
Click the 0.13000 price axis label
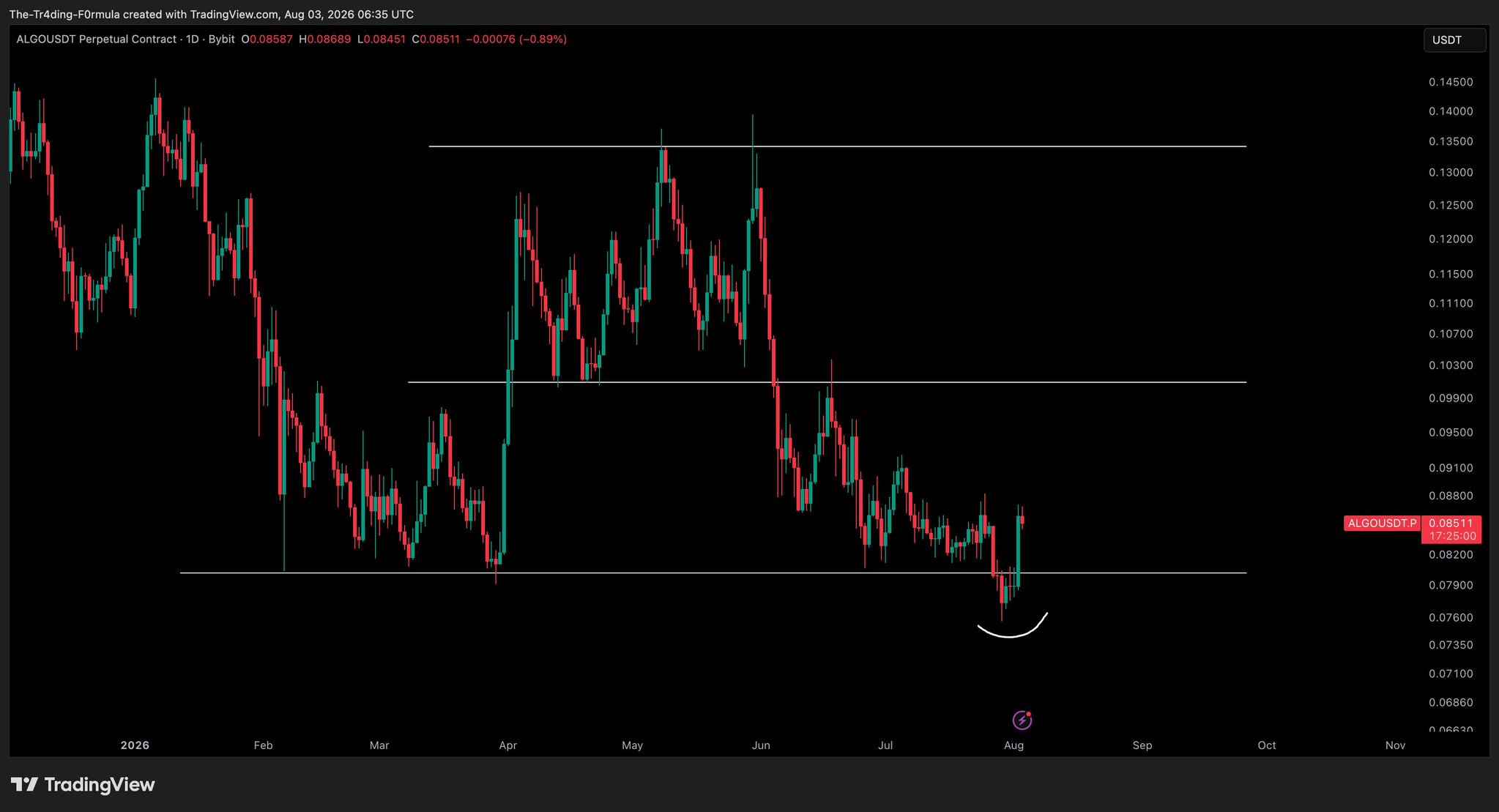coord(1451,173)
